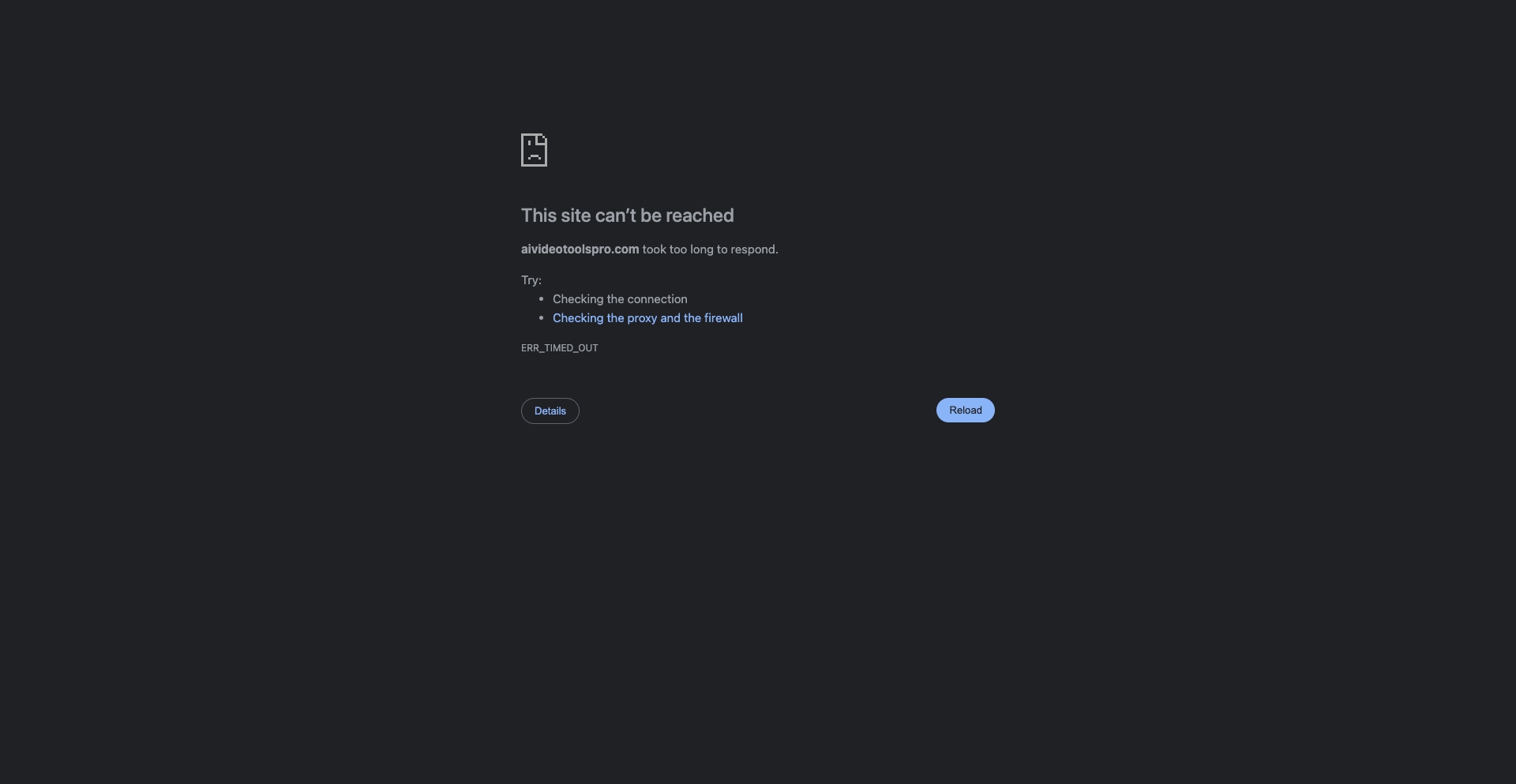Image resolution: width=1516 pixels, height=784 pixels.
Task: Click the "Checking the connection" suggestion
Action: (x=620, y=299)
